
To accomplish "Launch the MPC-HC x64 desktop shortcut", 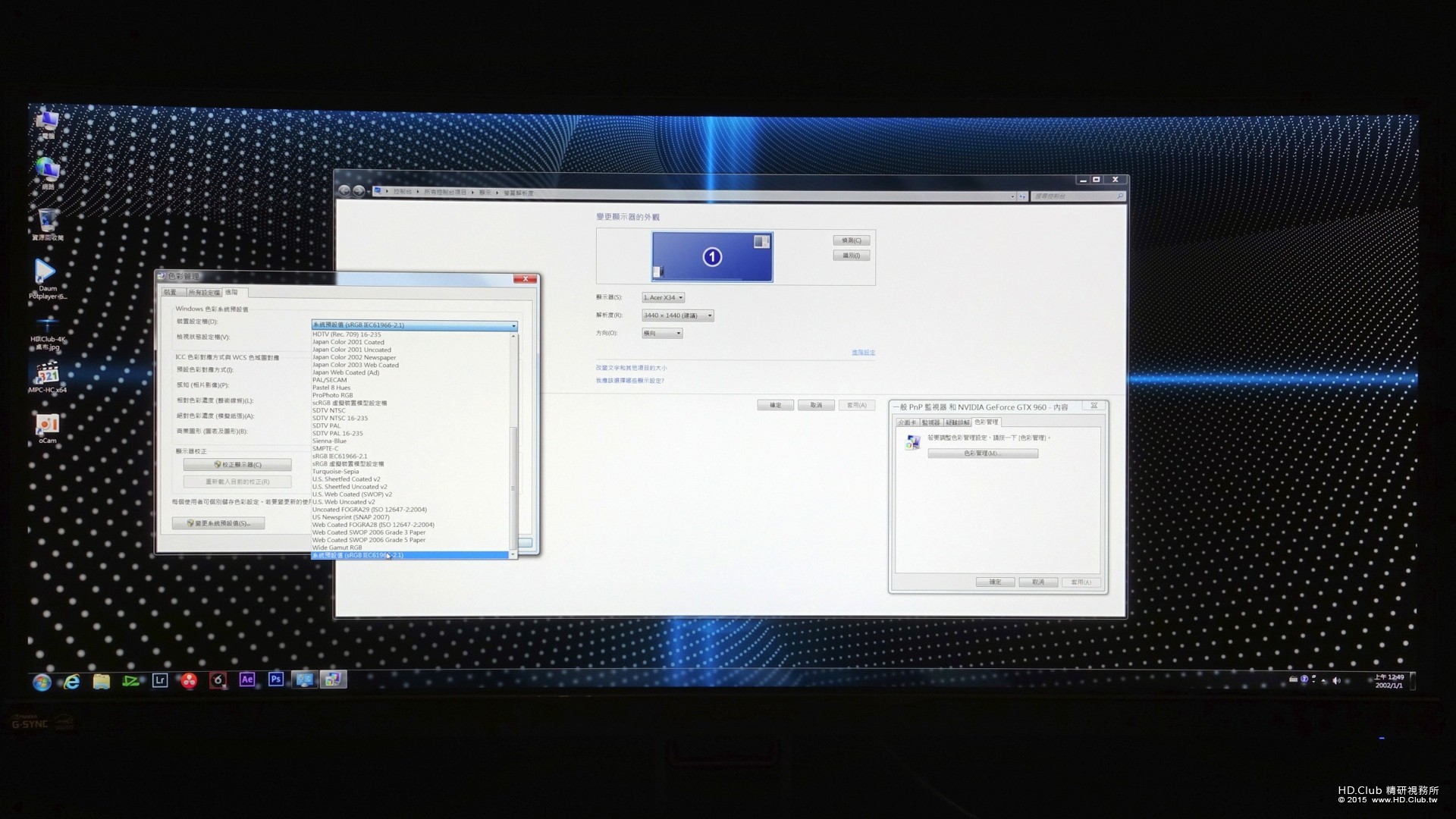I will [48, 377].
